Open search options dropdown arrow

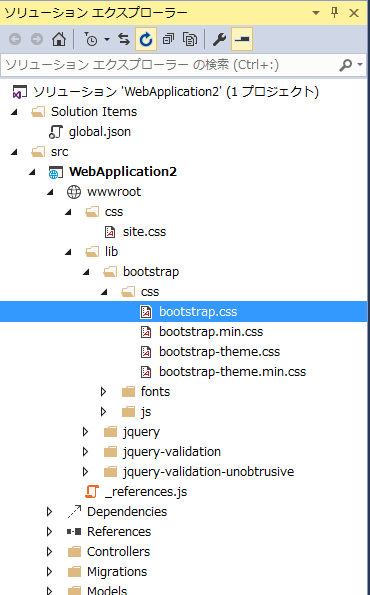[360, 65]
